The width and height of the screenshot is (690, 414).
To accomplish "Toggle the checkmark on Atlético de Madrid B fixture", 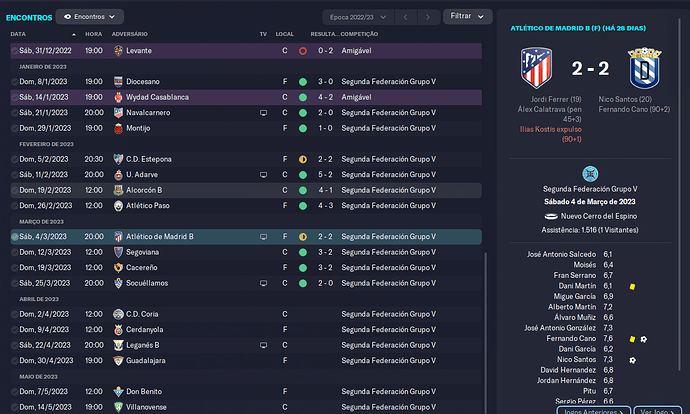I will click(15, 237).
